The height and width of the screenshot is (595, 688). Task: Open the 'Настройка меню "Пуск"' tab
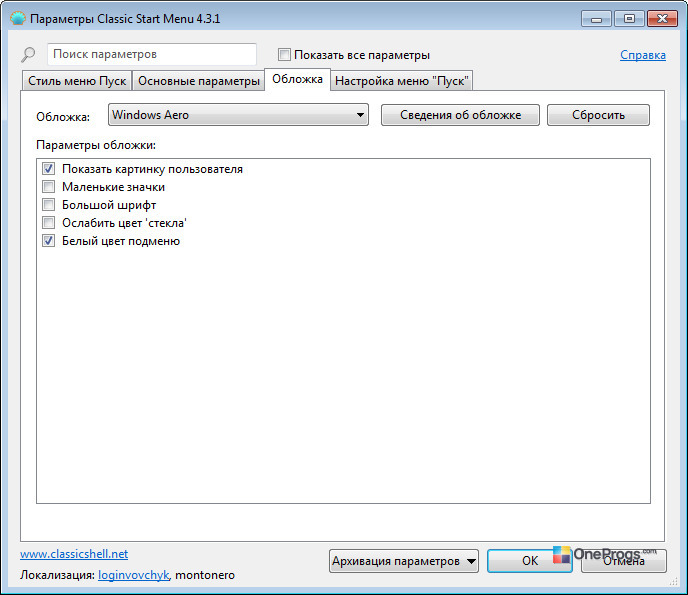(x=401, y=81)
